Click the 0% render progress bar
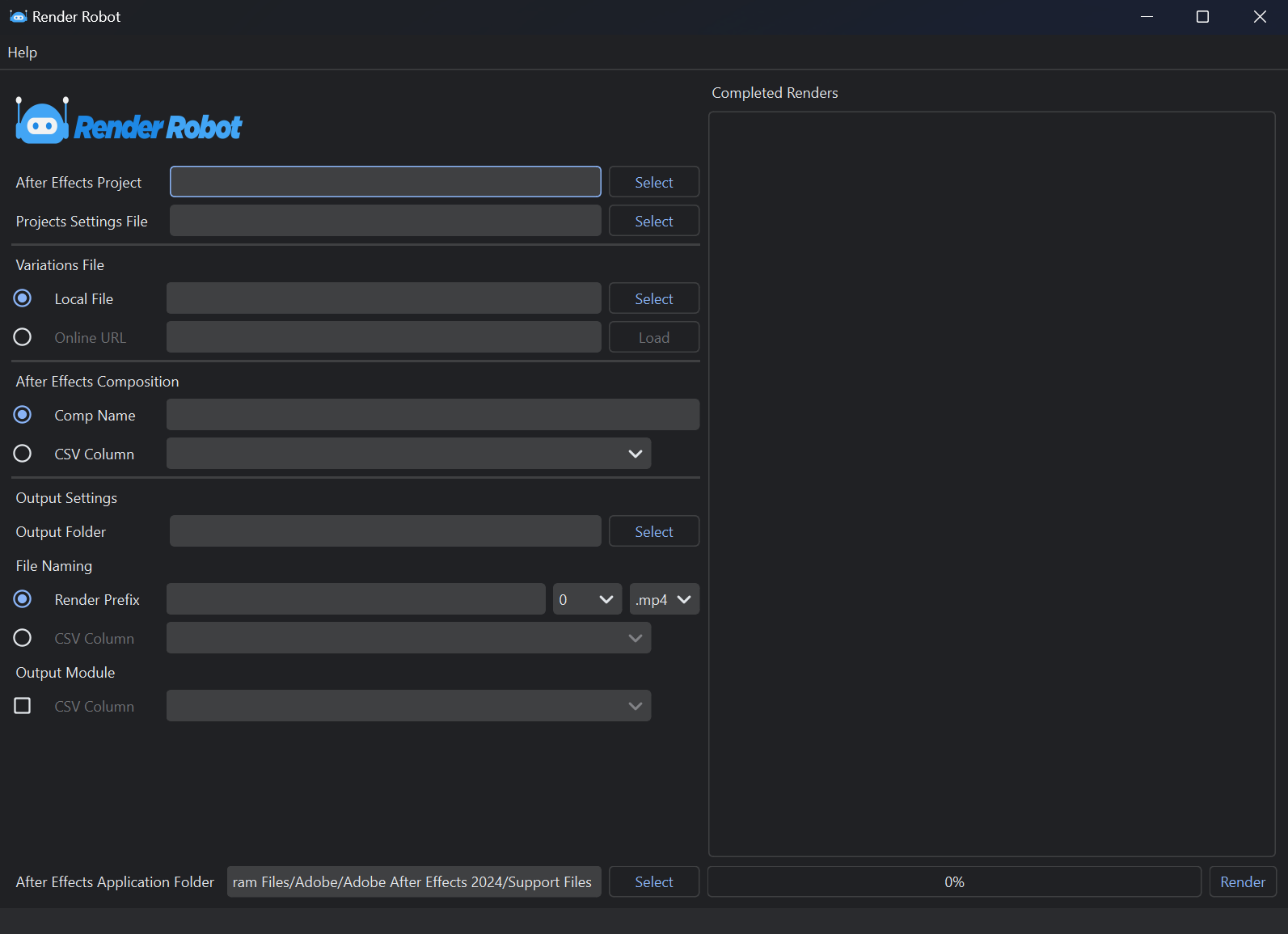This screenshot has width=1288, height=934. 954,881
